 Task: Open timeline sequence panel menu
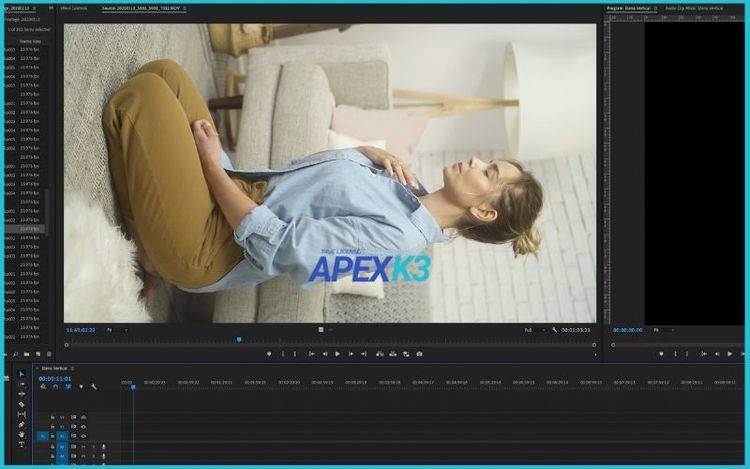pos(72,368)
